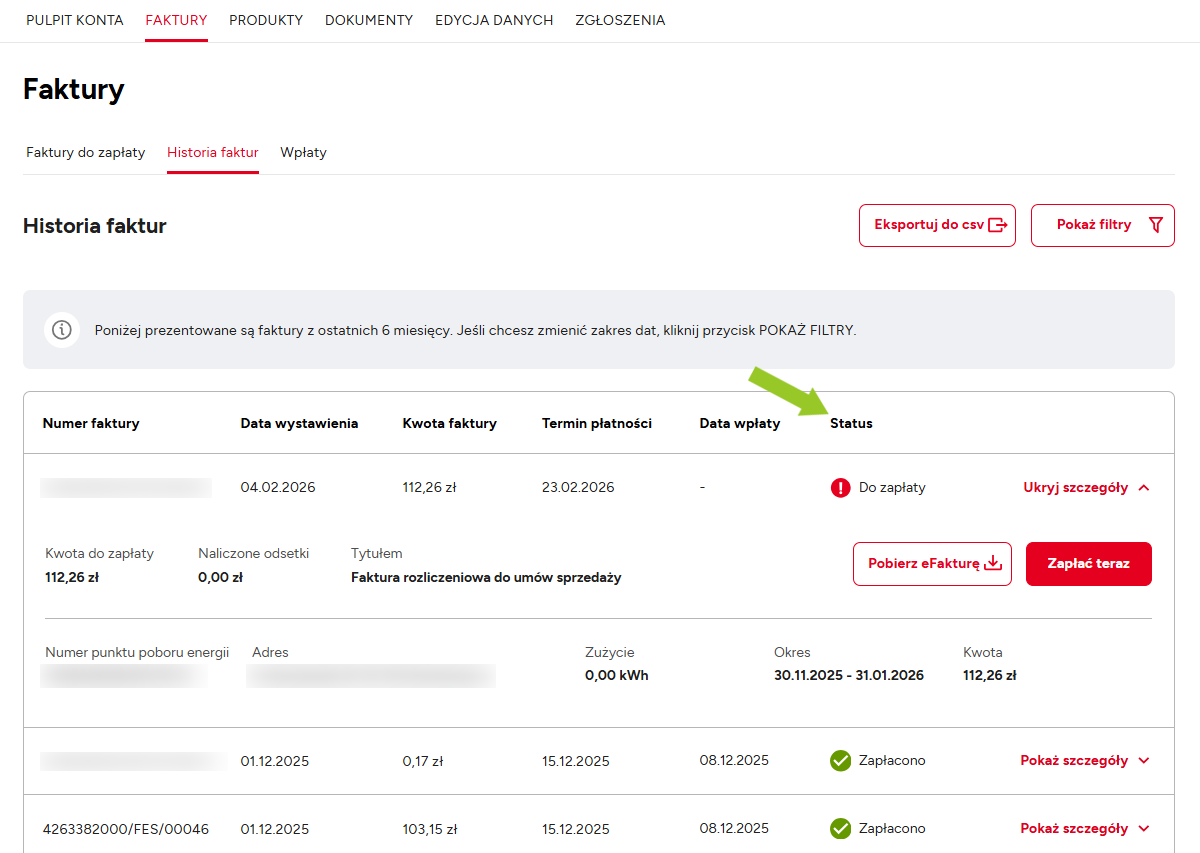Click the info icon in the notice banner

pyautogui.click(x=62, y=330)
